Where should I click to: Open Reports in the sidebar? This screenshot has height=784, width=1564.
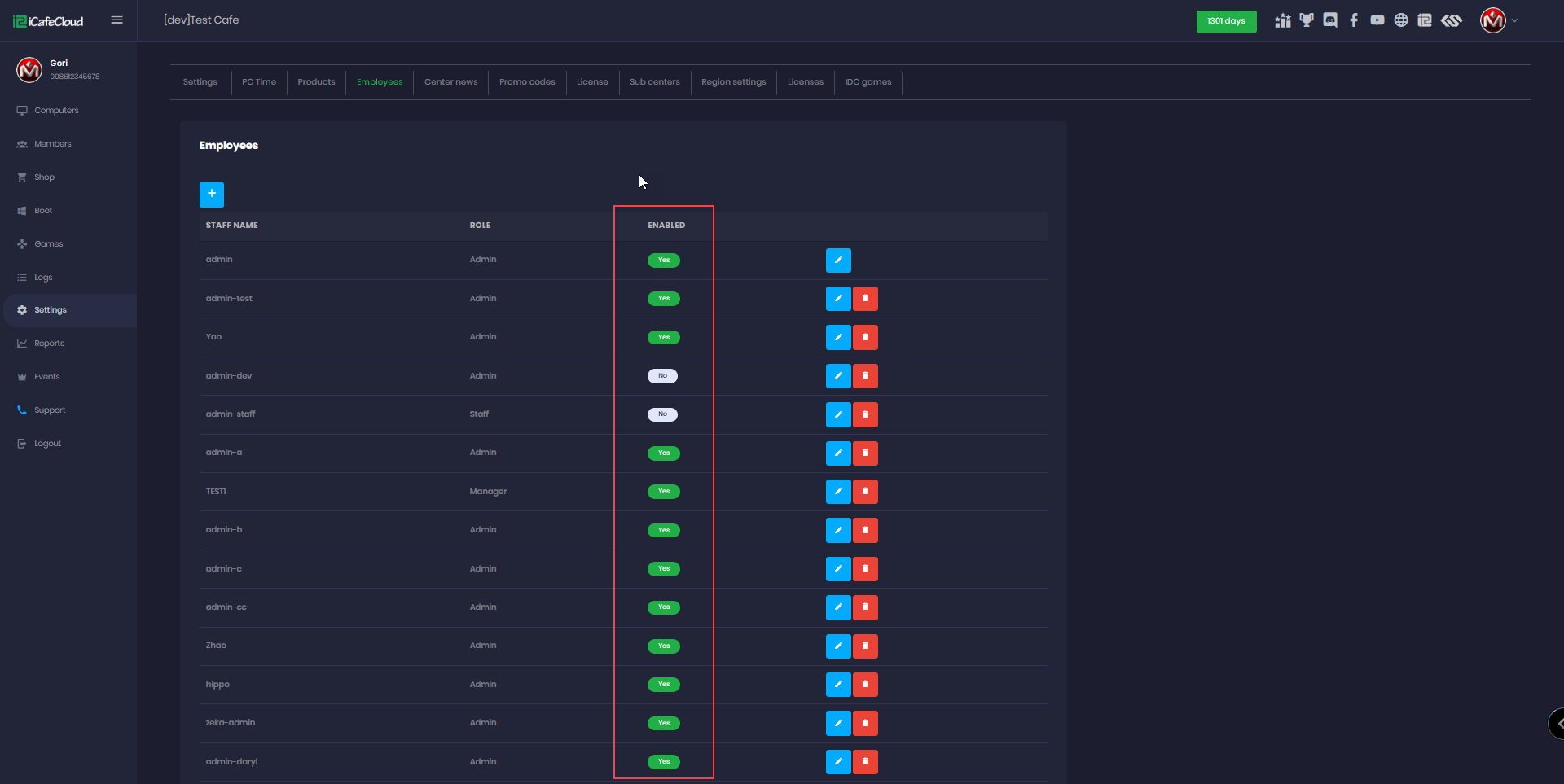point(49,344)
